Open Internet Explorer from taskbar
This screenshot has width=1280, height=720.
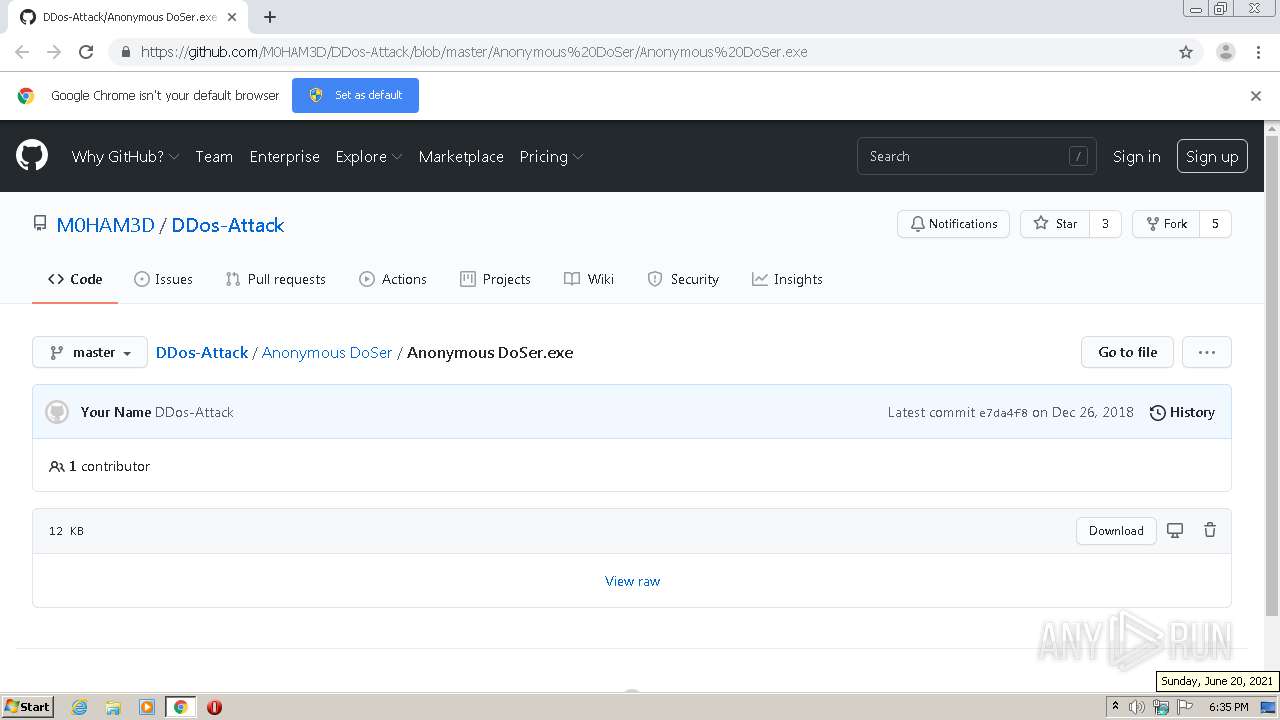click(x=79, y=707)
